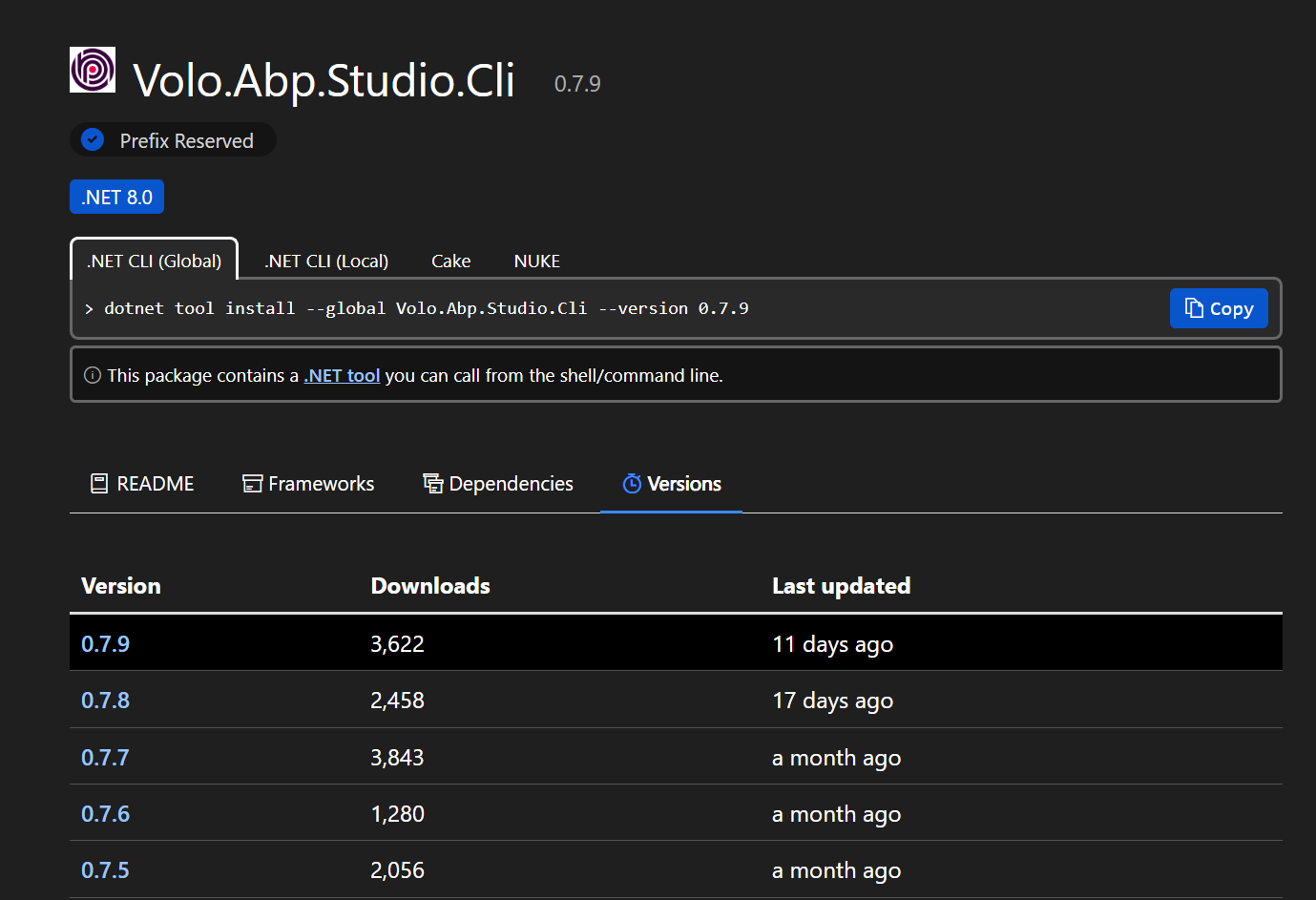Switch to the Cake install tab
The image size is (1316, 900).
click(x=450, y=261)
